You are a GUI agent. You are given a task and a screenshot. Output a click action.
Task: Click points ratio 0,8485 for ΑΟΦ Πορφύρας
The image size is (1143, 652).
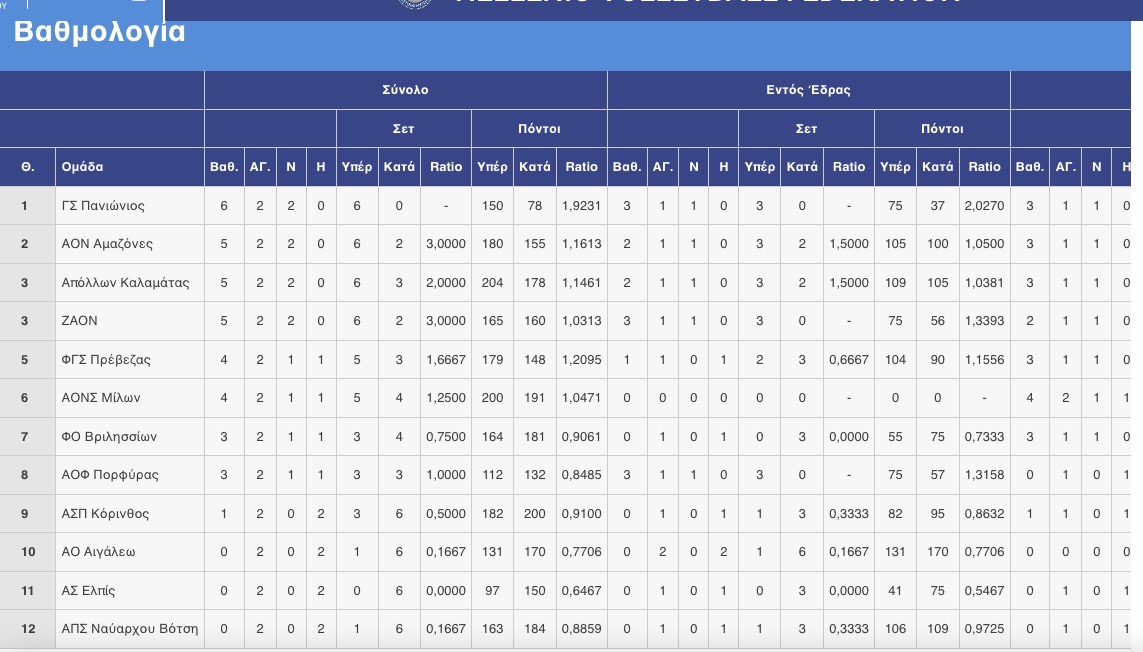[581, 474]
